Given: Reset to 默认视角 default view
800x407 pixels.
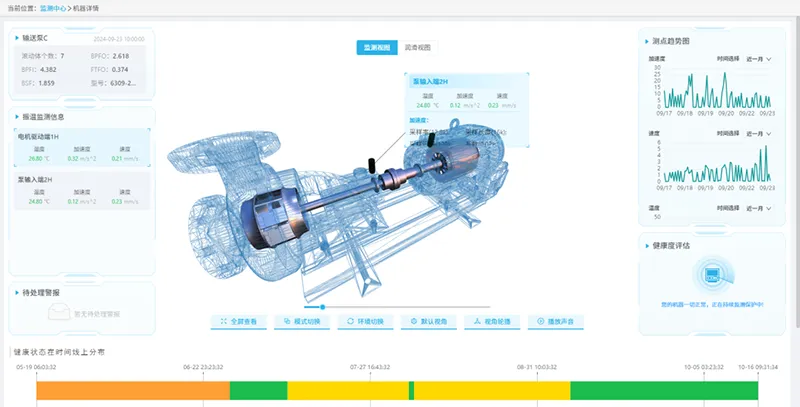Looking at the screenshot, I should (x=429, y=322).
